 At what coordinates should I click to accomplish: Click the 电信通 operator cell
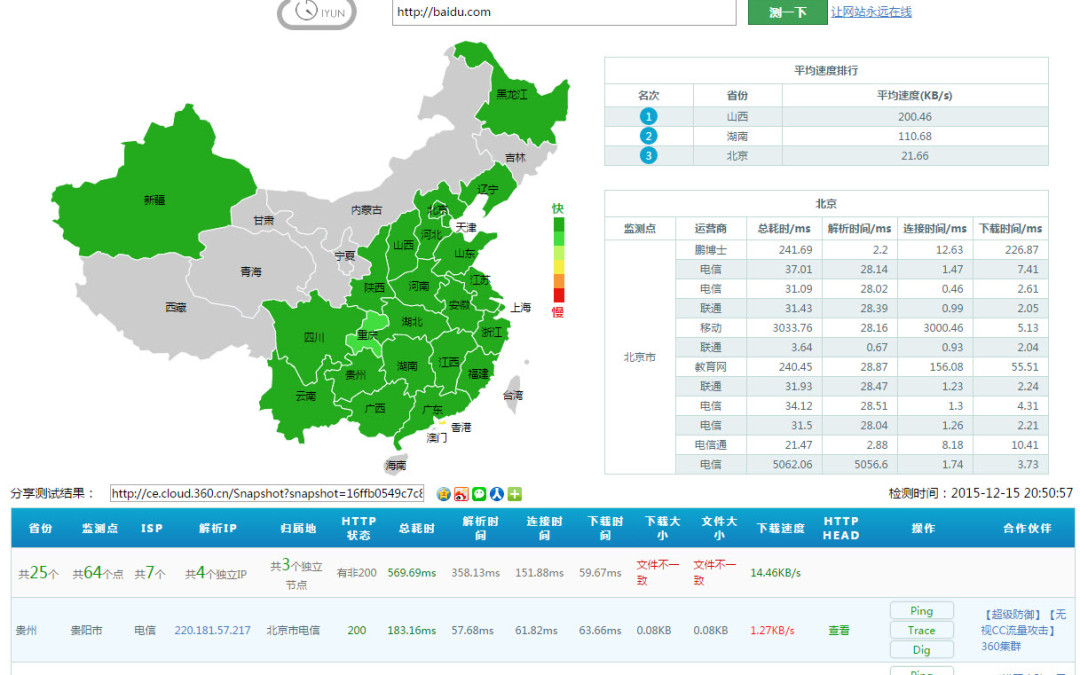710,445
